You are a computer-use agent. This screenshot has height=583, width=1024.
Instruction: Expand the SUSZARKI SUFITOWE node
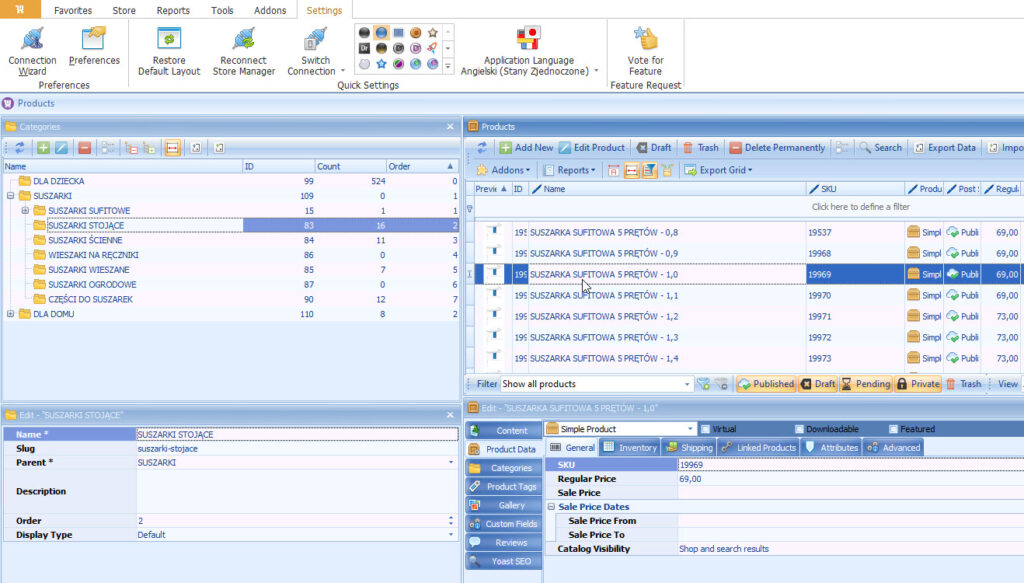(25, 210)
